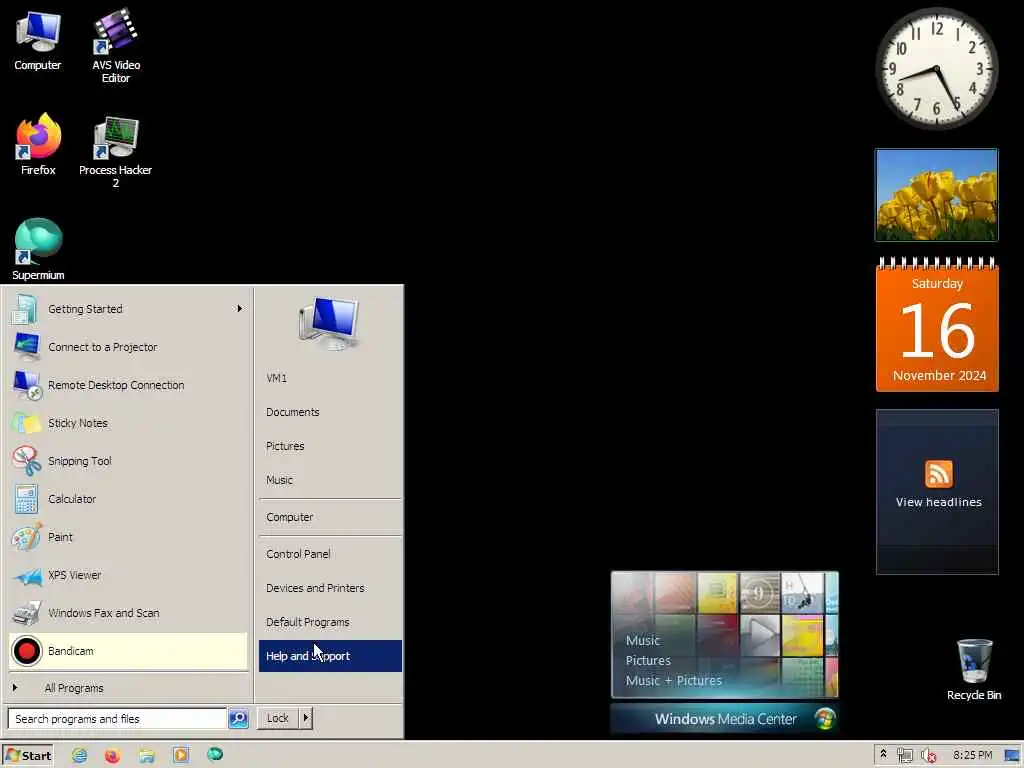The image size is (1024, 768).
Task: Click the Paint palette icon
Action: (26, 537)
